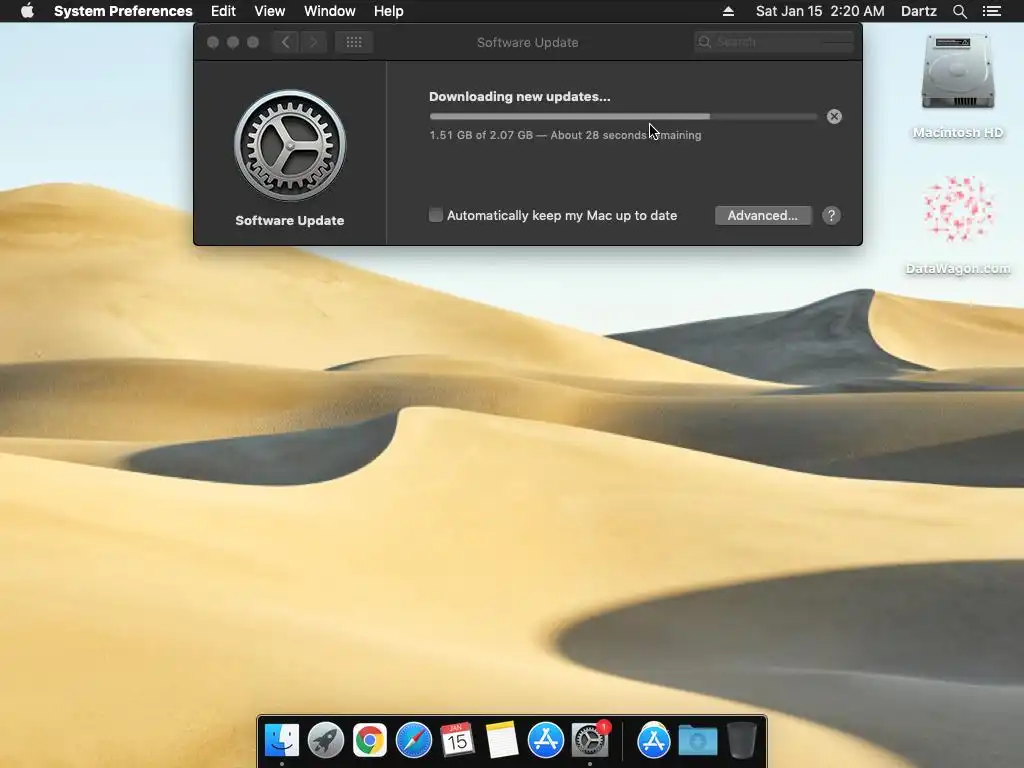This screenshot has width=1024, height=768.
Task: Click System Preferences icon in the Dock
Action: [x=590, y=740]
